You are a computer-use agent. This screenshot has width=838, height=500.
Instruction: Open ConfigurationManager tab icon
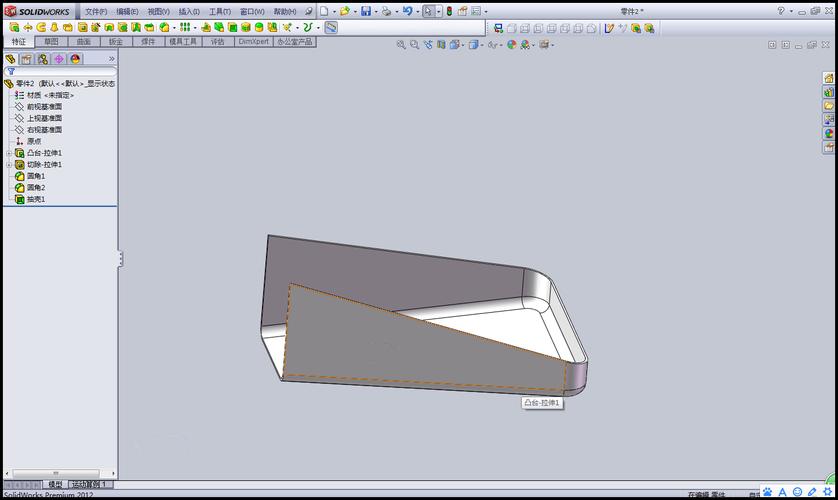click(43, 59)
